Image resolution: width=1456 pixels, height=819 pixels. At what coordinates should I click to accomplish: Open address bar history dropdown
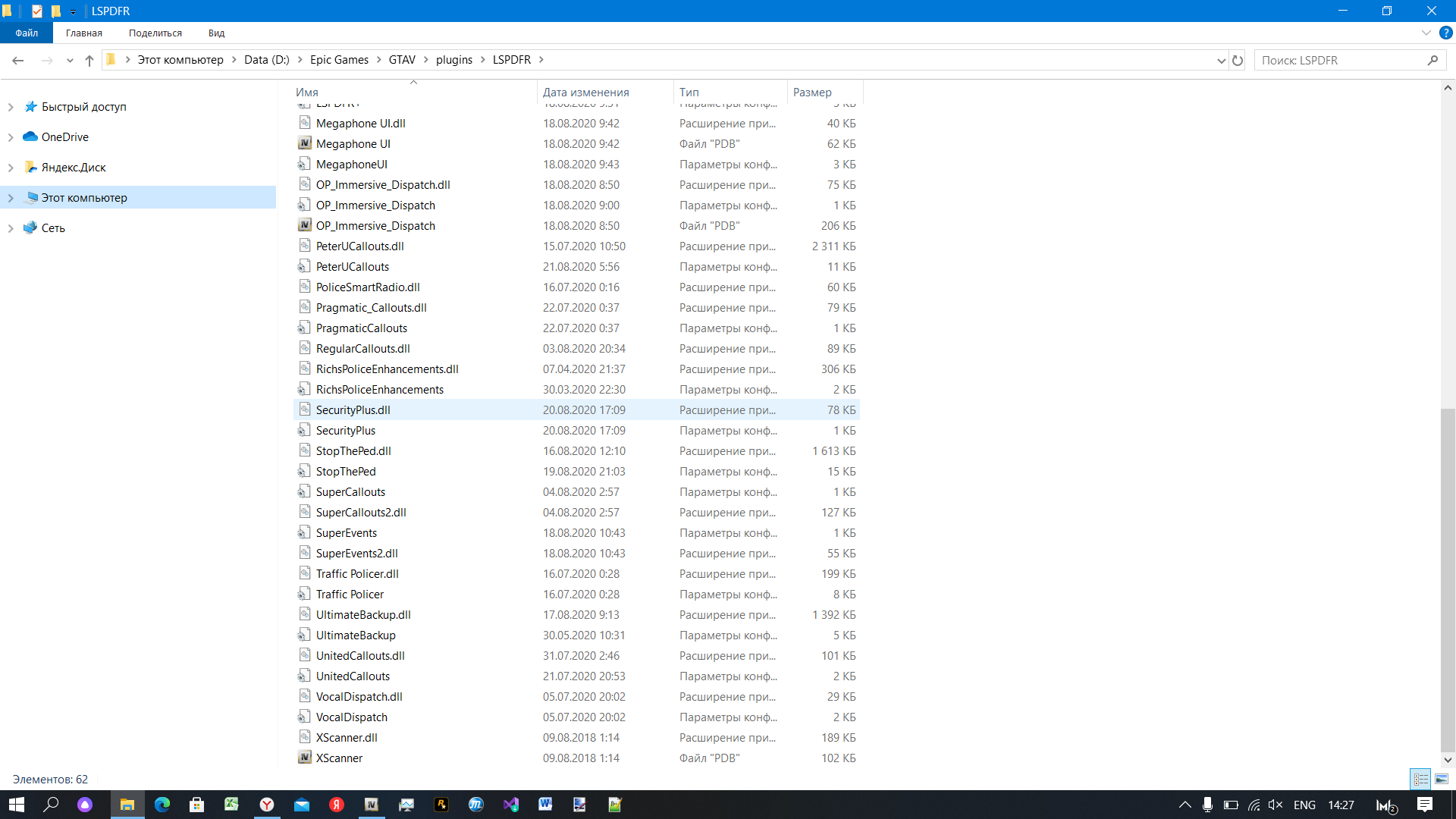1221,60
